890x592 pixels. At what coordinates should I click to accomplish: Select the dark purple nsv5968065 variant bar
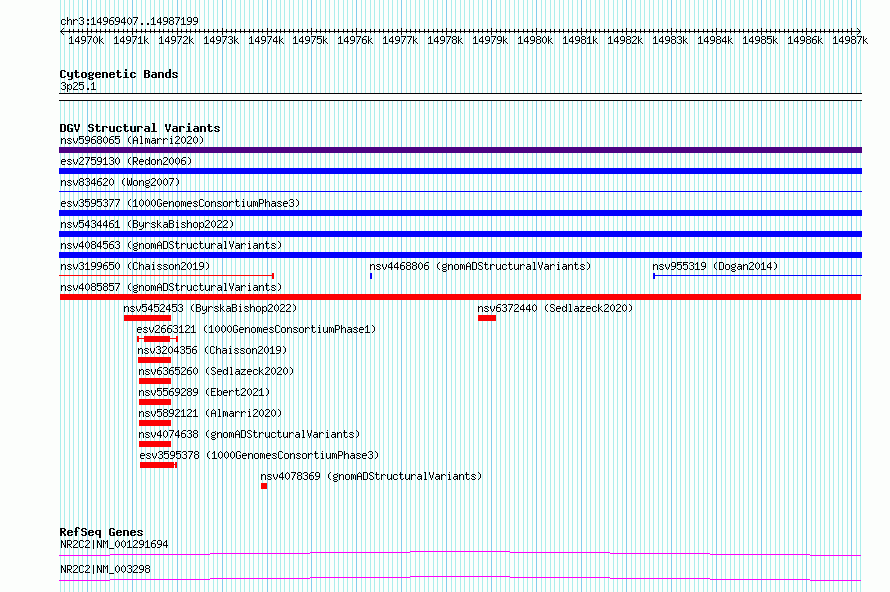(460, 150)
